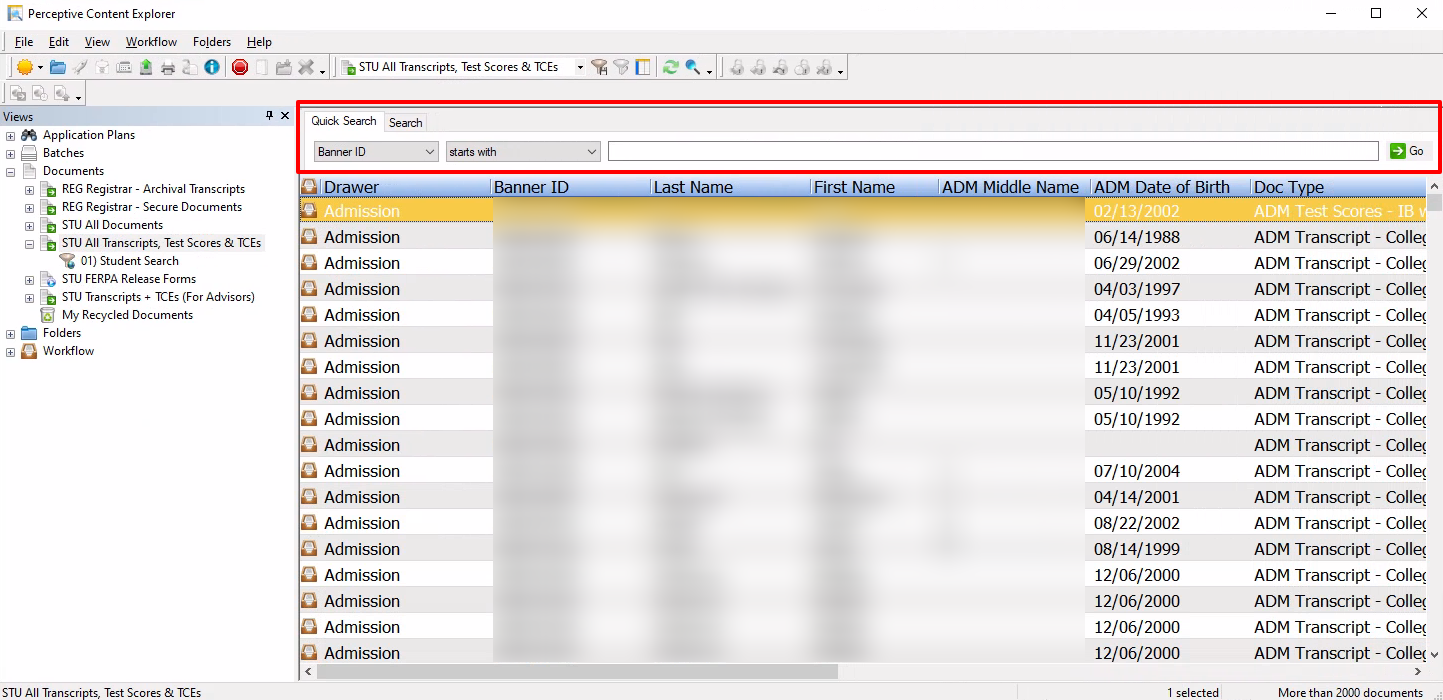
Task: Click the column layout toolbar icon
Action: [643, 67]
